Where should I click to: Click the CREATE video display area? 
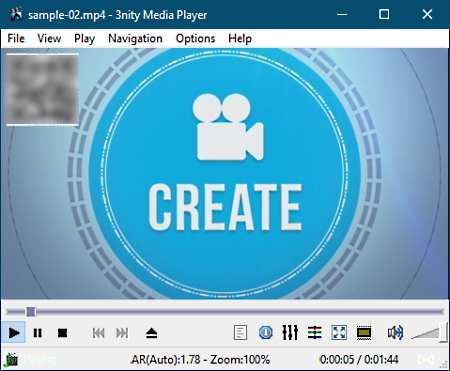point(225,173)
